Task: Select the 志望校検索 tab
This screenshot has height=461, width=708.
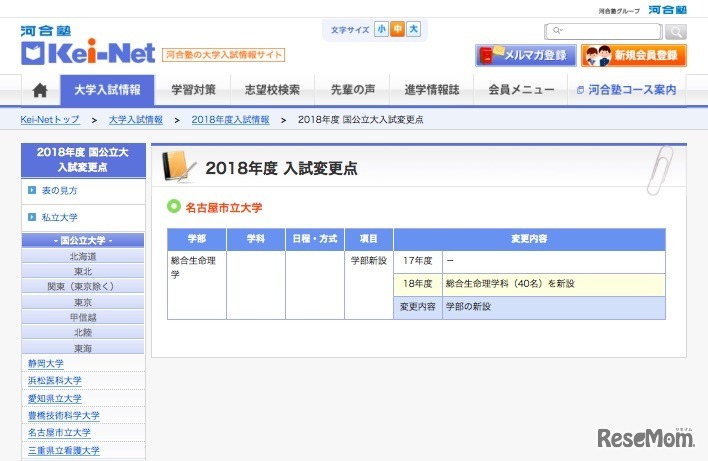Action: pos(272,90)
